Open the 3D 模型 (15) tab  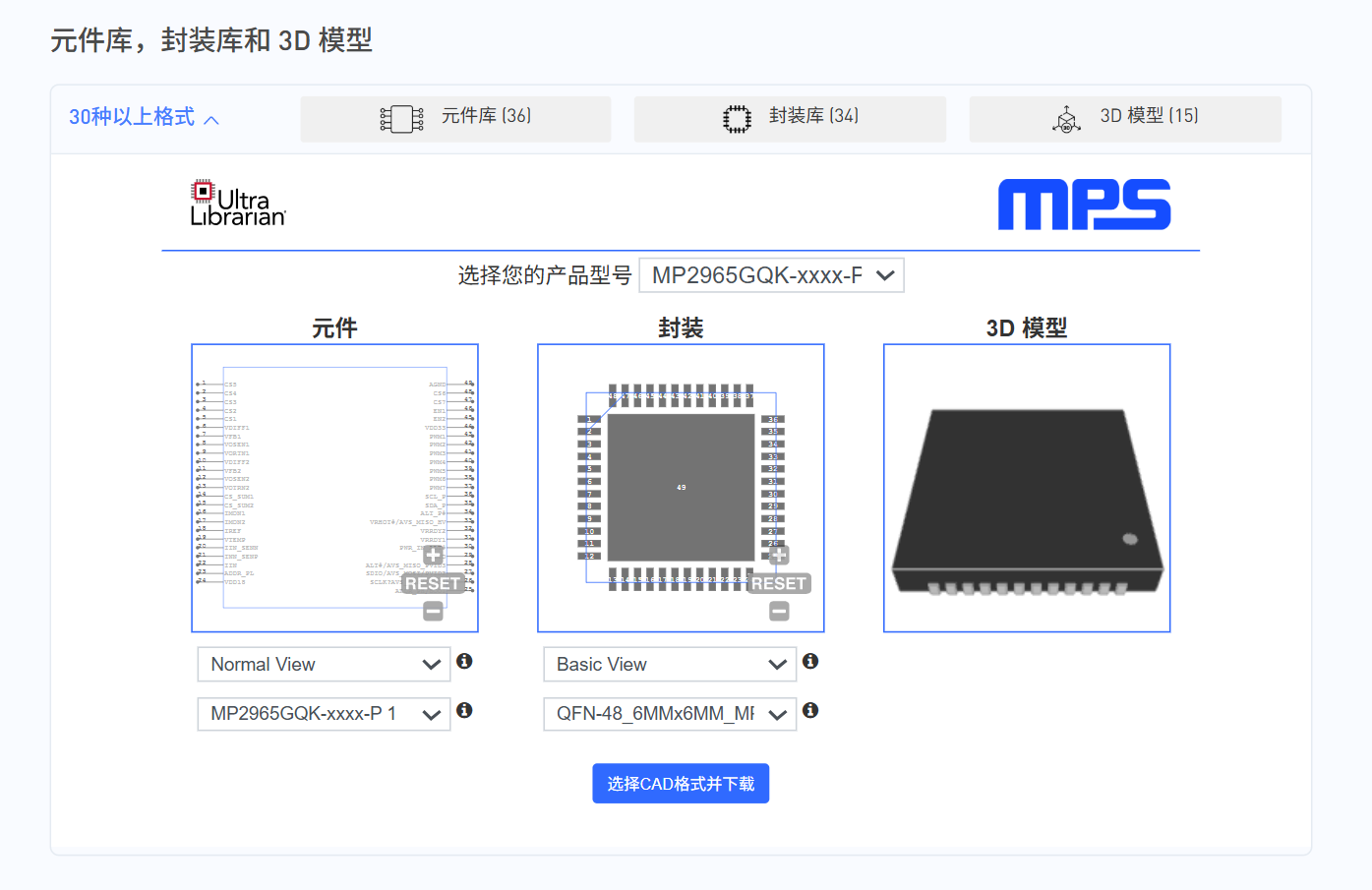coord(1125,119)
